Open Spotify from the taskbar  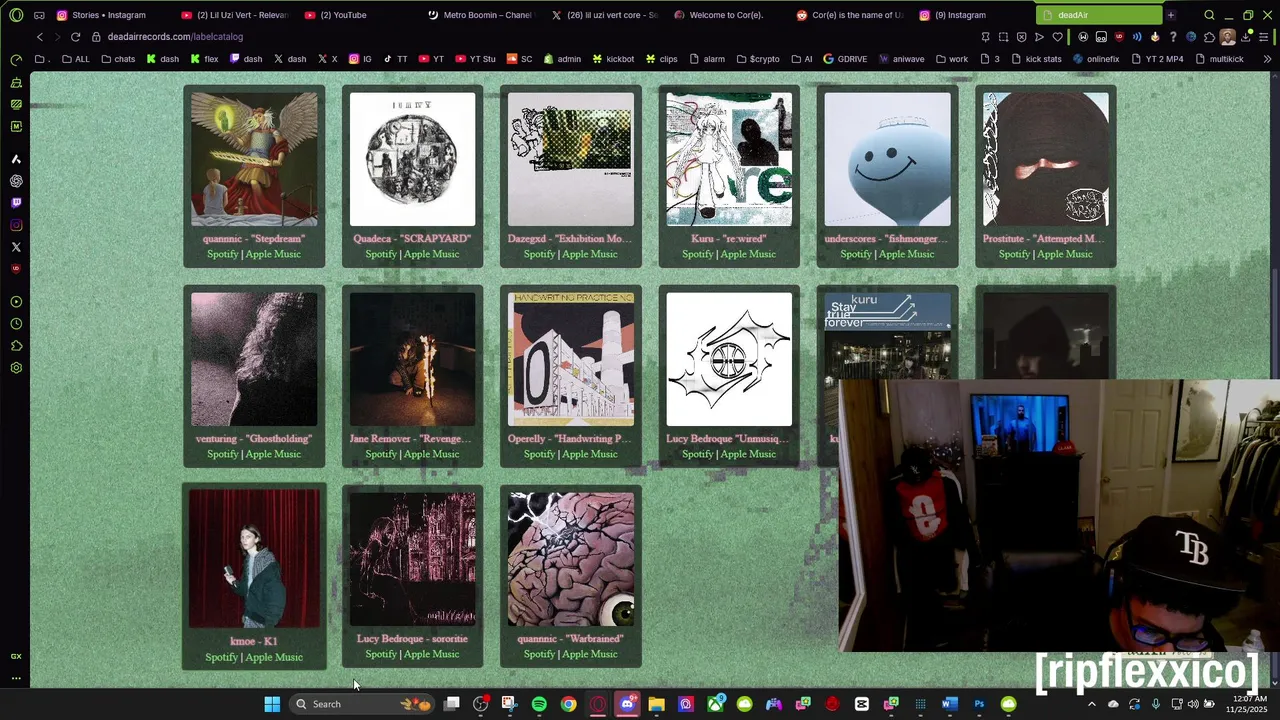tap(539, 704)
